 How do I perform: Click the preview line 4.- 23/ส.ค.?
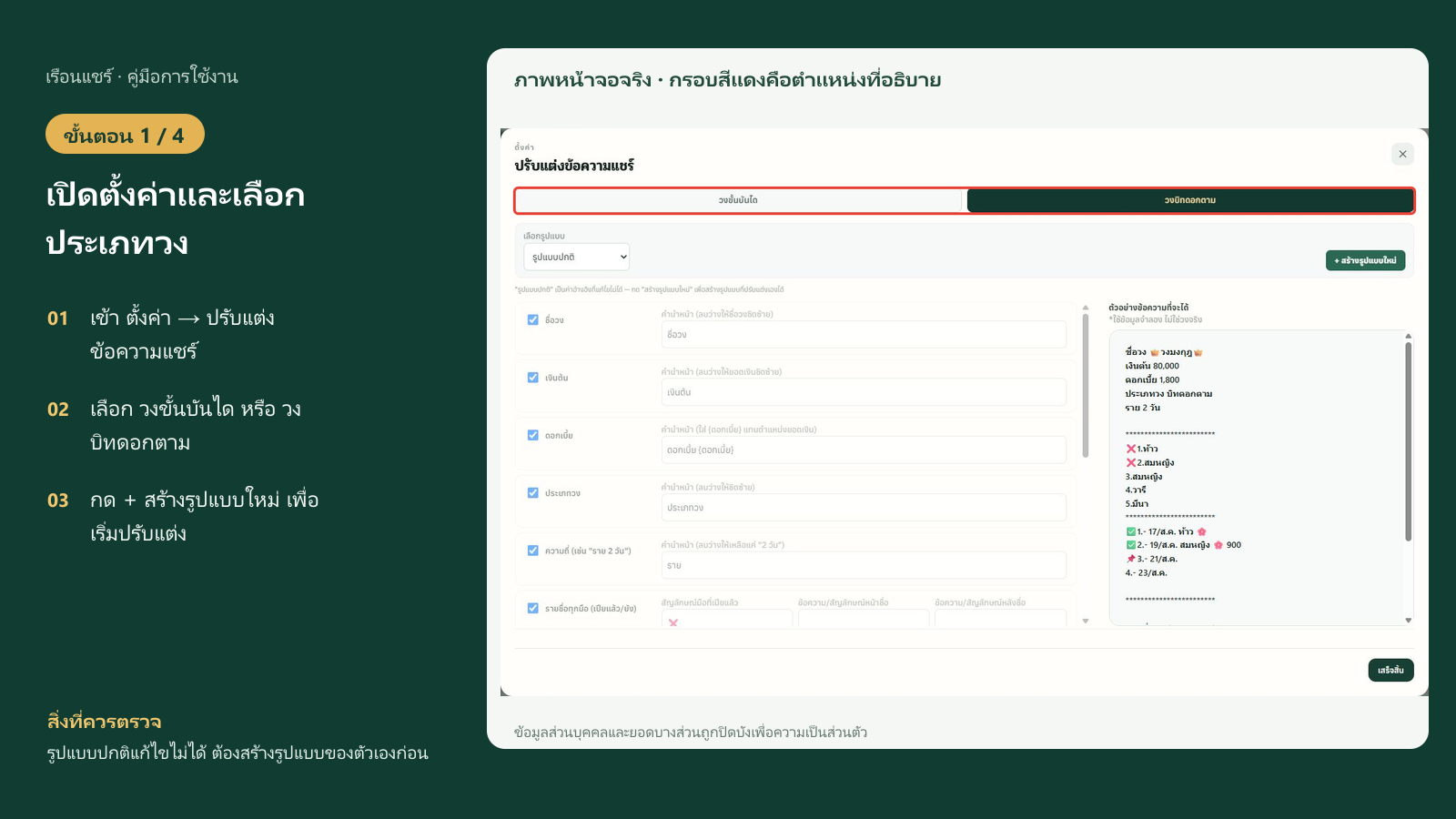1146,572
